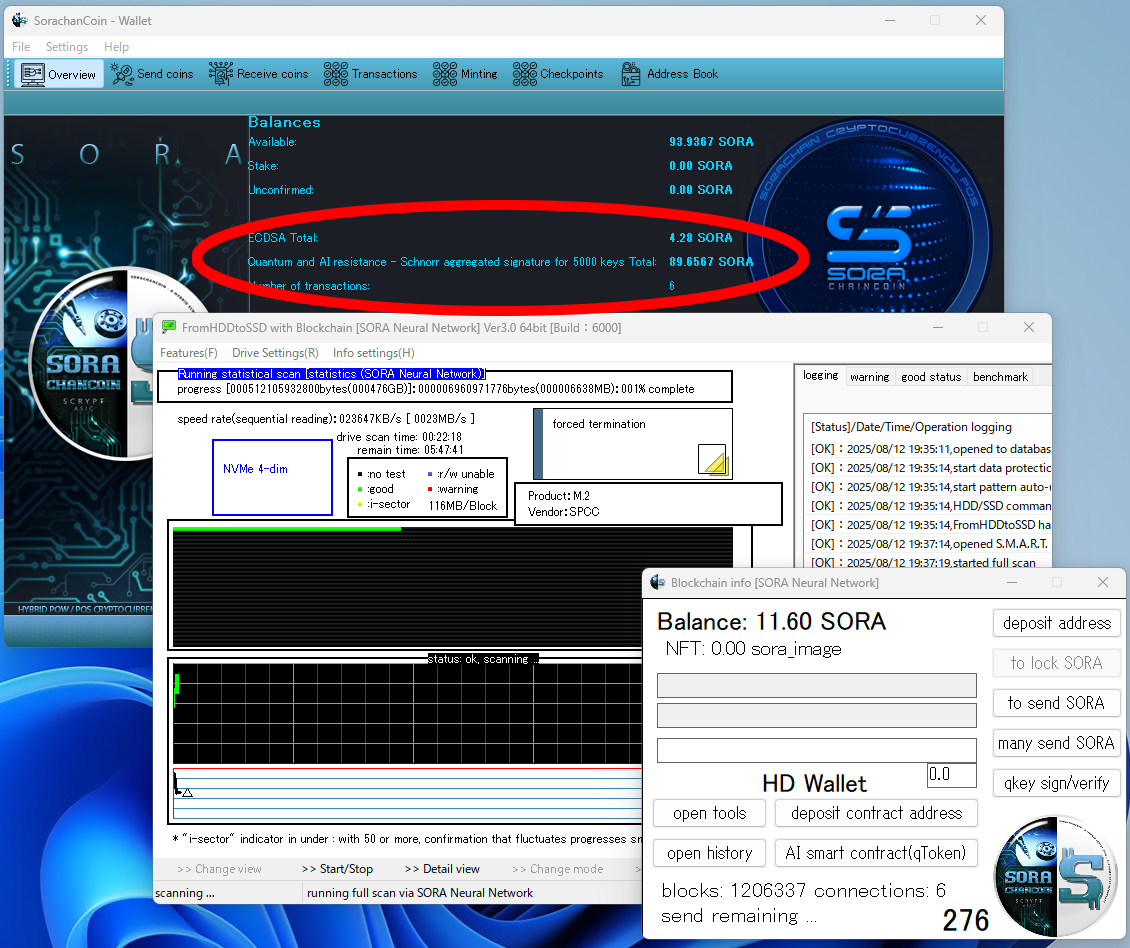The width and height of the screenshot is (1130, 948).
Task: Click >> Change view at bottom
Action: (219, 869)
